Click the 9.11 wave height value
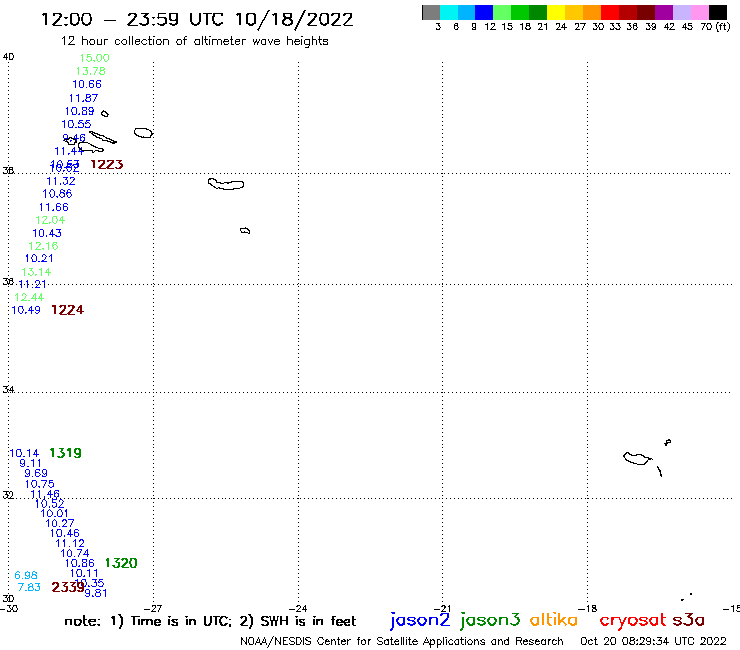Image resolution: width=740 pixels, height=650 pixels. (x=30, y=464)
